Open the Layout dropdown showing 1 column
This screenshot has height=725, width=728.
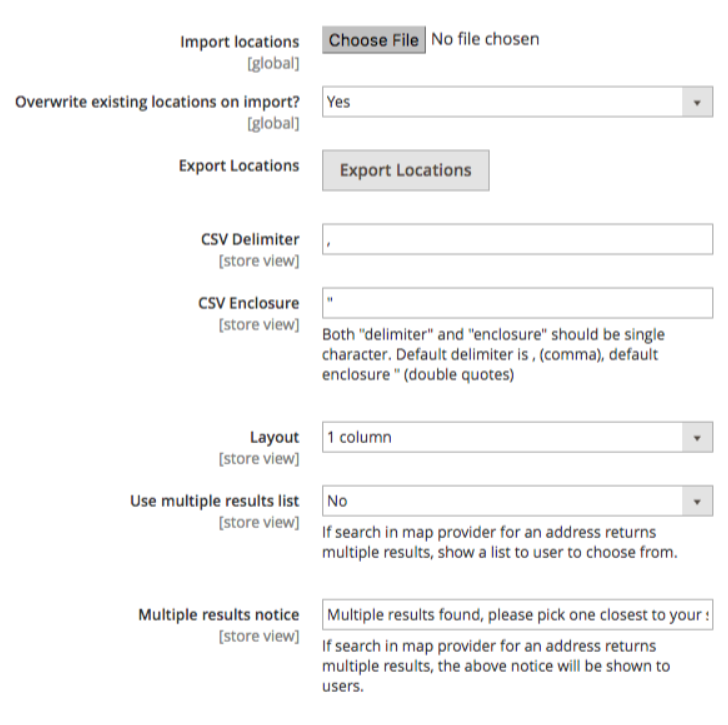coord(518,437)
